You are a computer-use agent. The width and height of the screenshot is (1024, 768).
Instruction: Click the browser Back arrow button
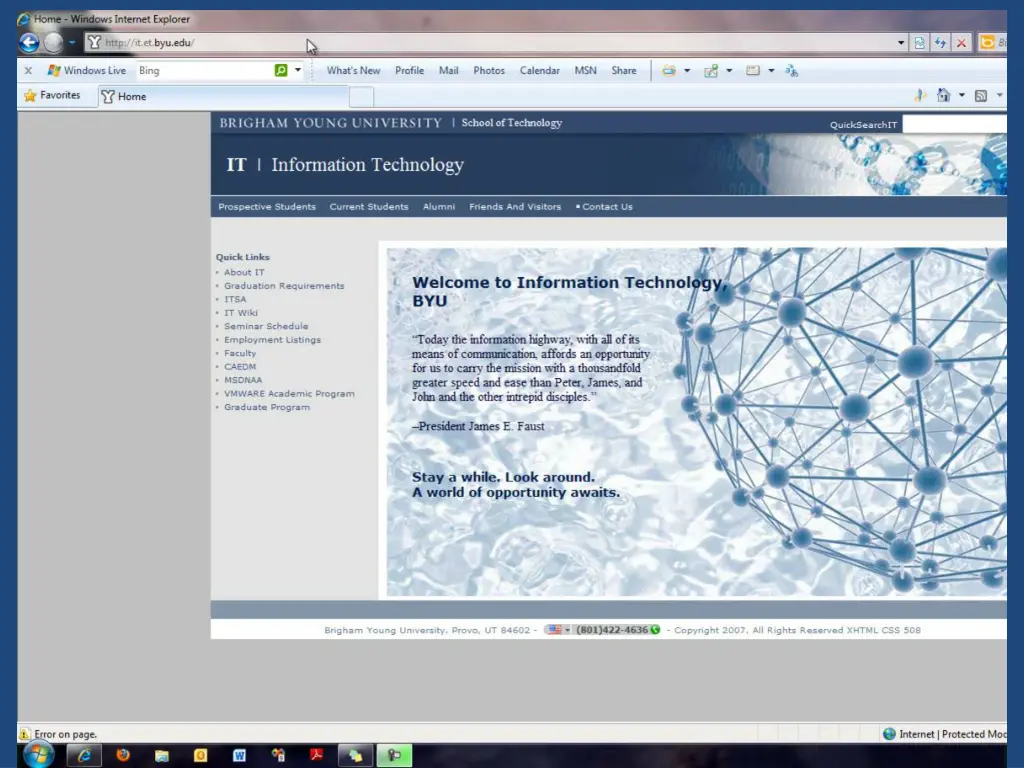(x=29, y=43)
